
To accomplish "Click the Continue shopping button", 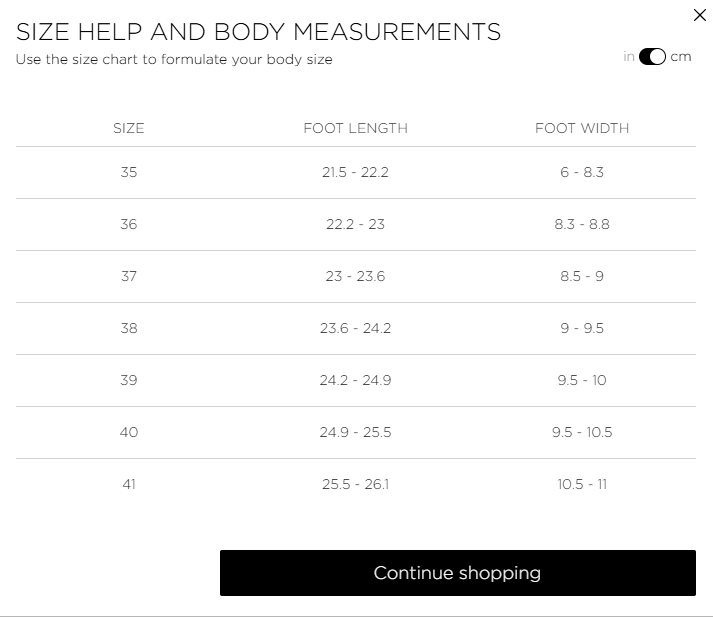I will (457, 573).
